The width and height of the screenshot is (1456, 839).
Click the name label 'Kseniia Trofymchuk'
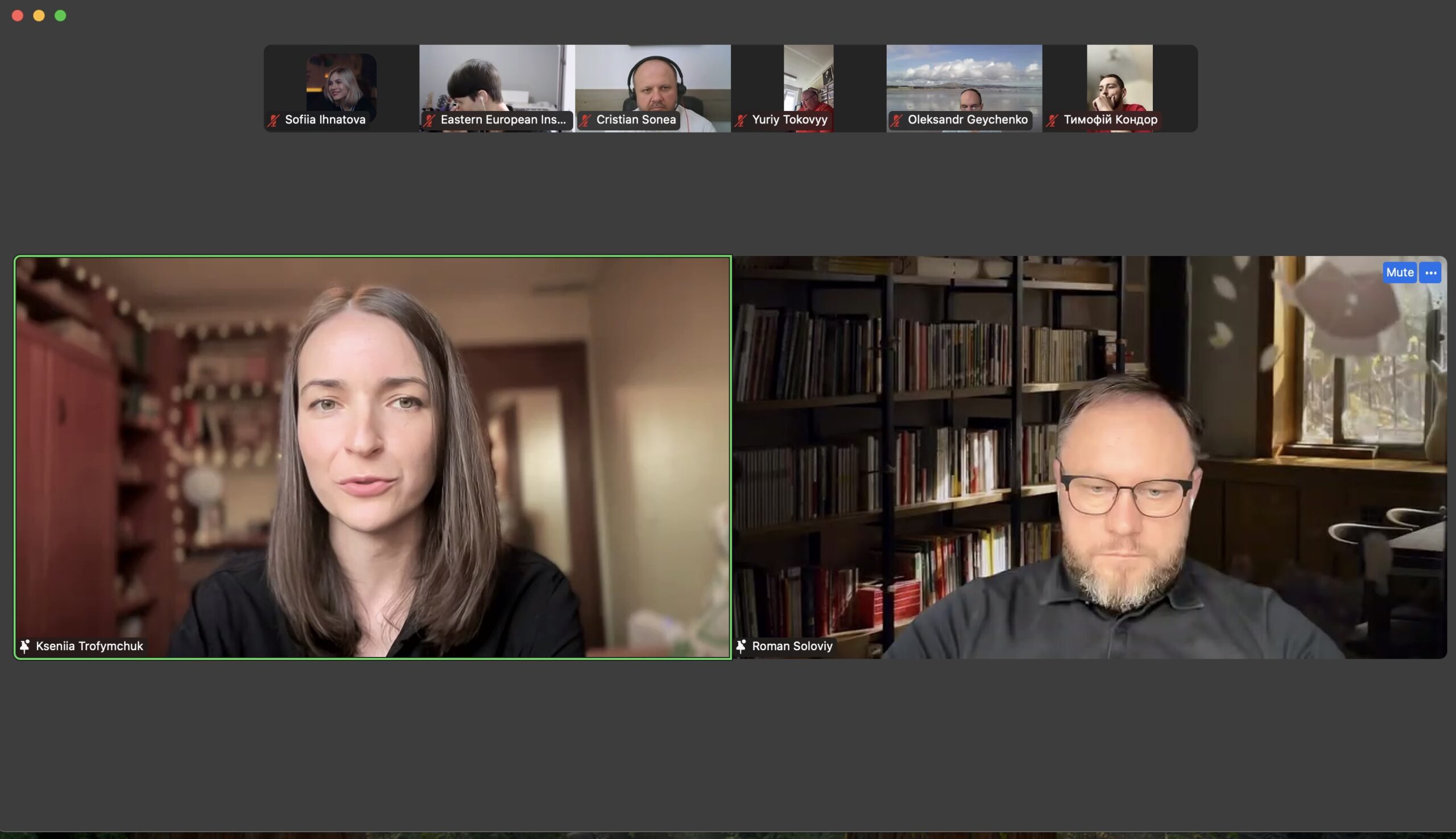coord(89,646)
